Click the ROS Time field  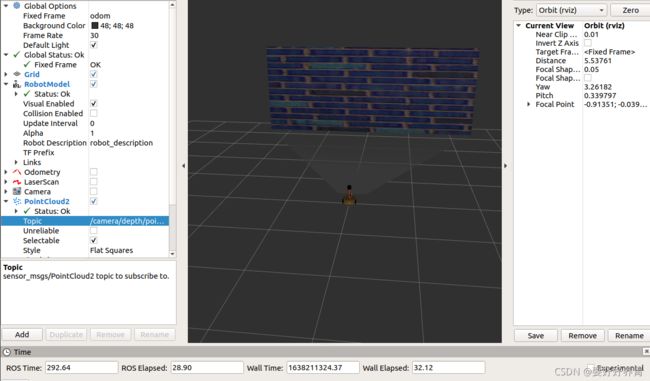tap(81, 368)
